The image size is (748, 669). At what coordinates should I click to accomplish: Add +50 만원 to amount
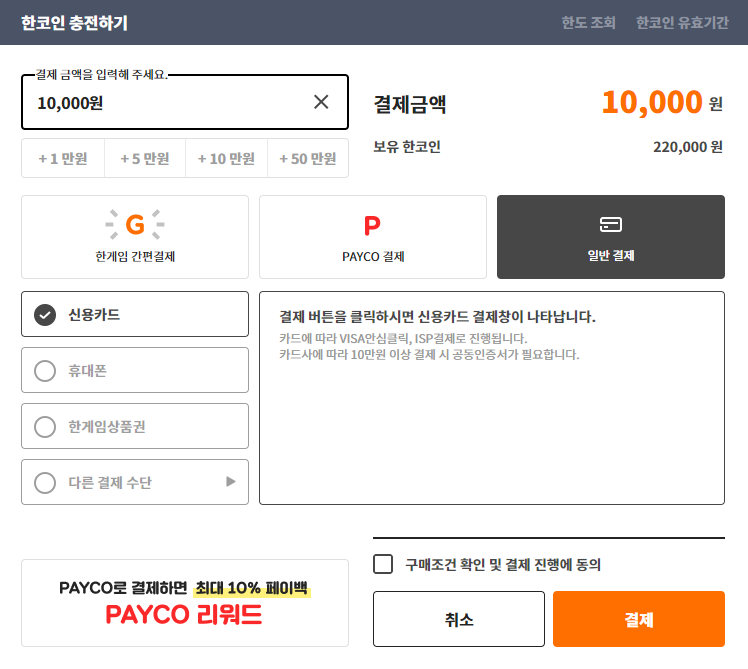[x=308, y=158]
